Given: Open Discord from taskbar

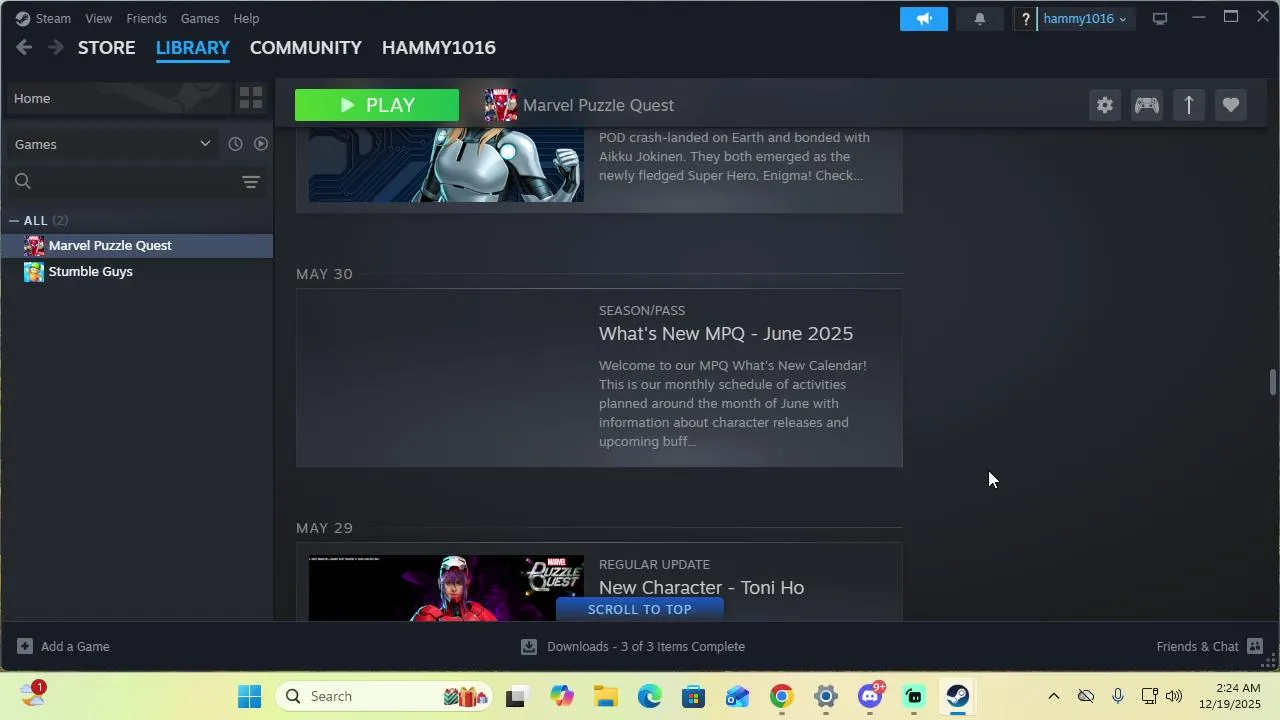Looking at the screenshot, I should click(870, 696).
